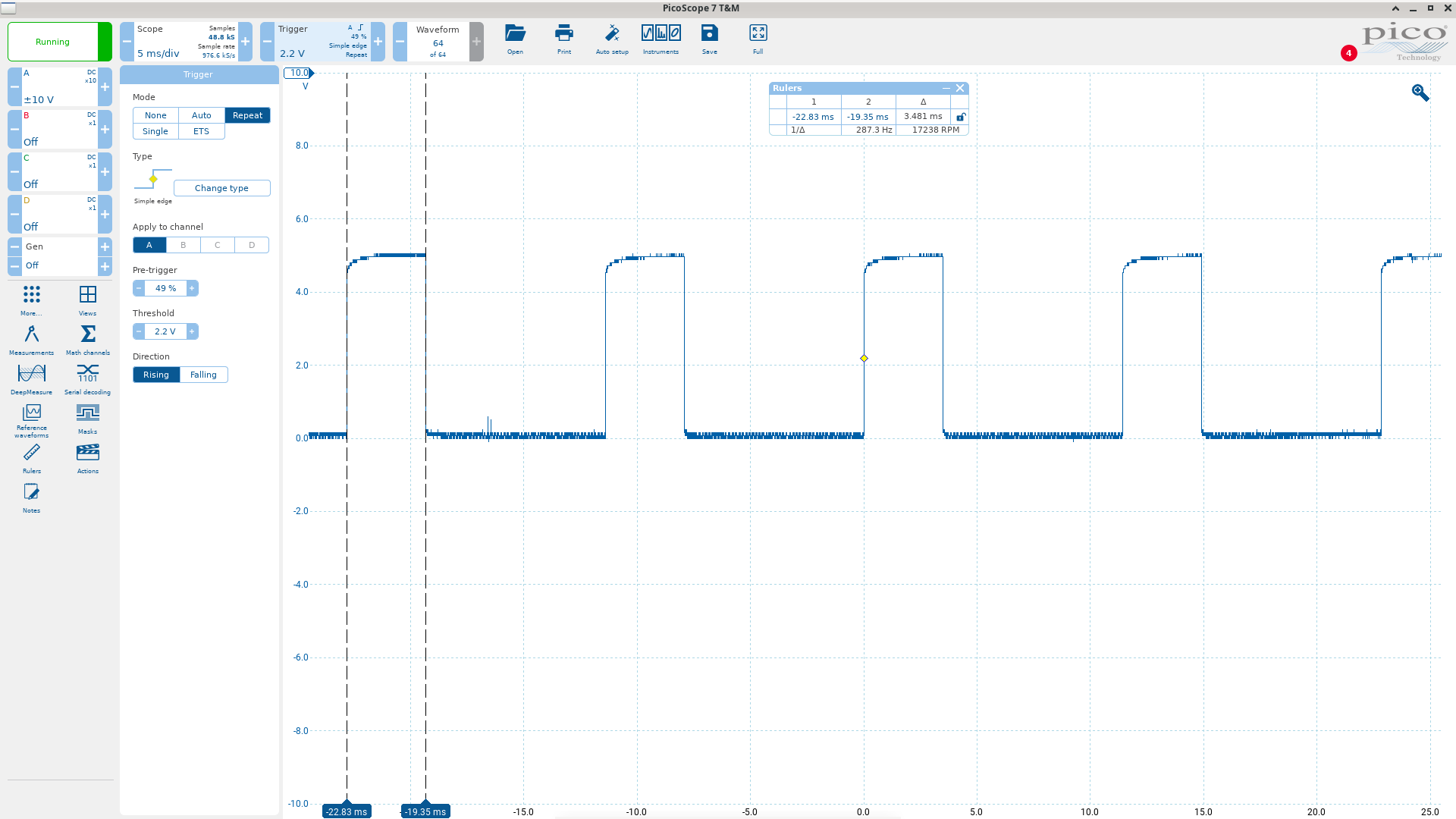Increase channel A voltage range

[105, 86]
